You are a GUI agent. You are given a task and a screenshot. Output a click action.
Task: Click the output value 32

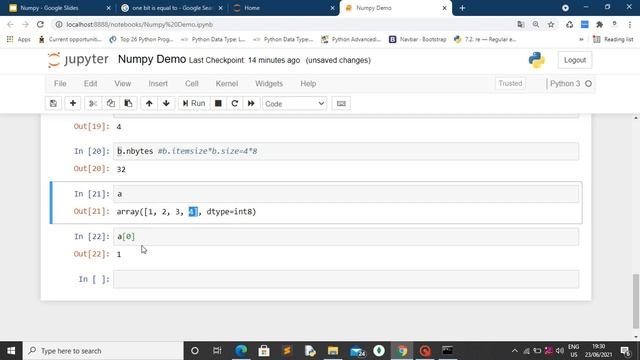tap(121, 169)
